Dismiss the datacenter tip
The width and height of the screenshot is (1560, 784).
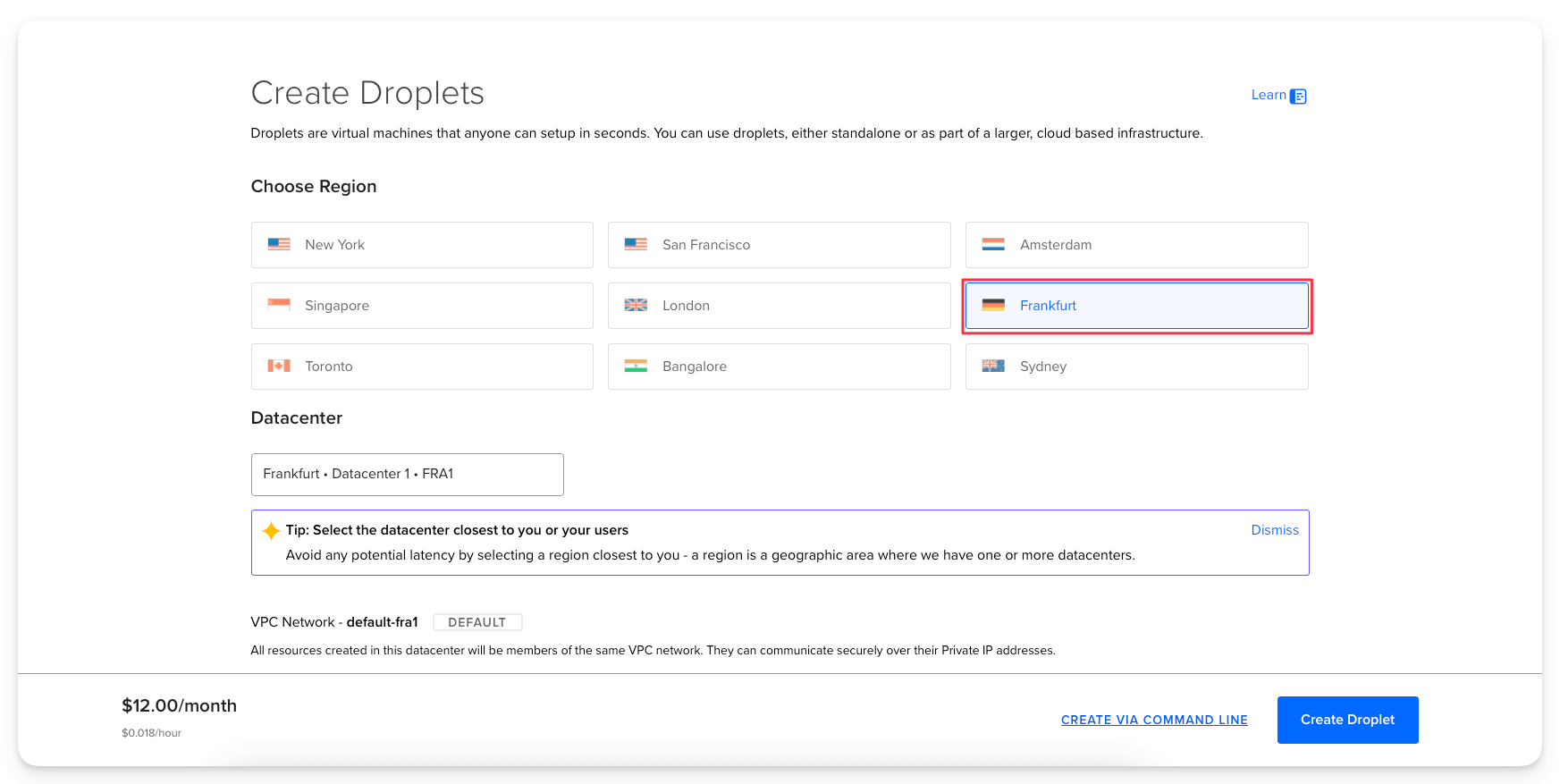[x=1275, y=530]
